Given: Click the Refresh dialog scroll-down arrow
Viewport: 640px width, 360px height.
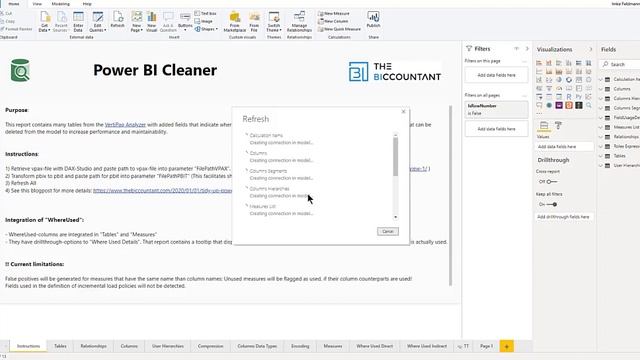Looking at the screenshot, I should (395, 217).
